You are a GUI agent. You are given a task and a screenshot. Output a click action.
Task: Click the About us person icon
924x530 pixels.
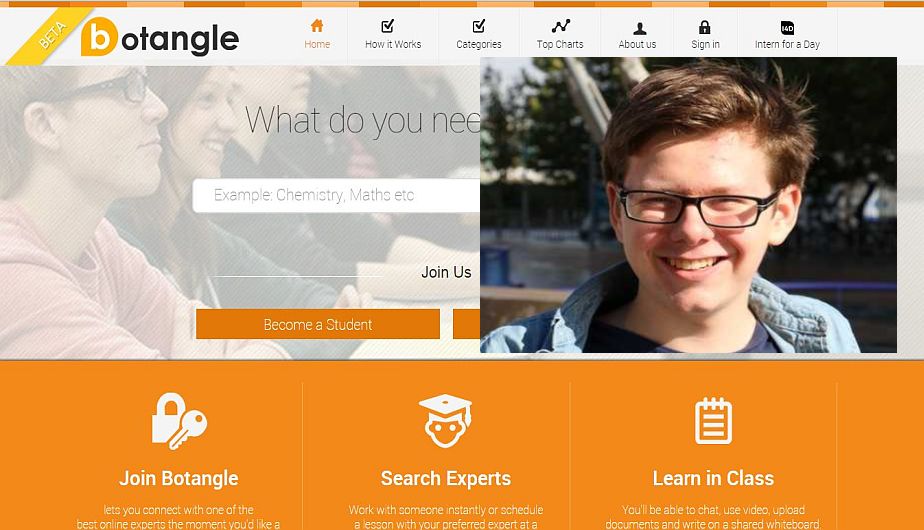(639, 28)
